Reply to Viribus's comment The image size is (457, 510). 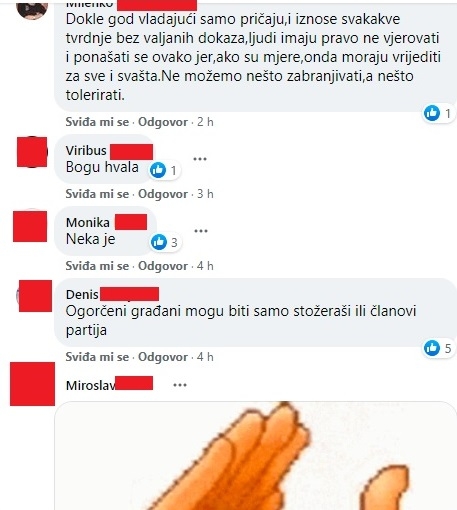point(163,194)
